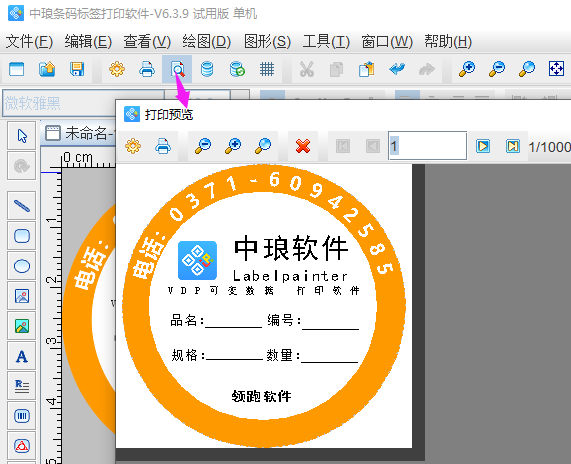Select the 未命名 document tab
The height and width of the screenshot is (464, 571).
[79, 133]
